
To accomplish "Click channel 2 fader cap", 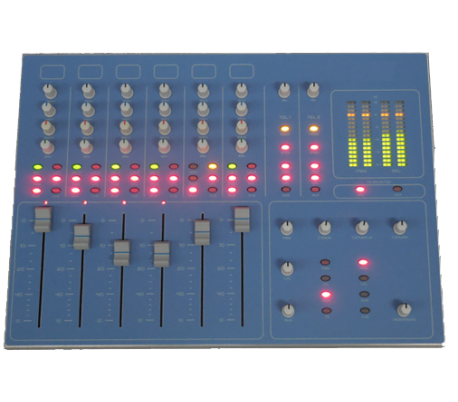I will click(82, 237).
